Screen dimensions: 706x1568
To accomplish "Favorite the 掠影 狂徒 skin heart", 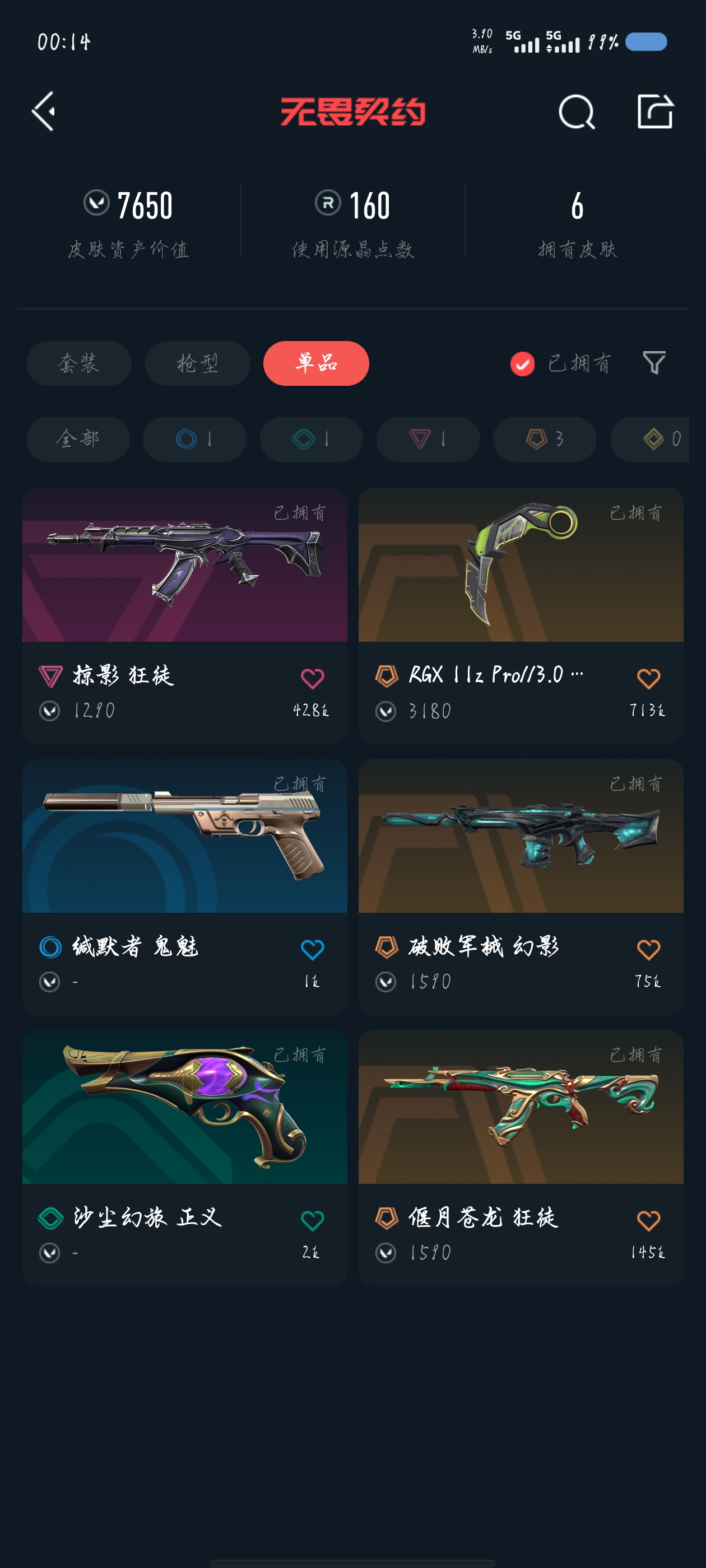I will (313, 678).
